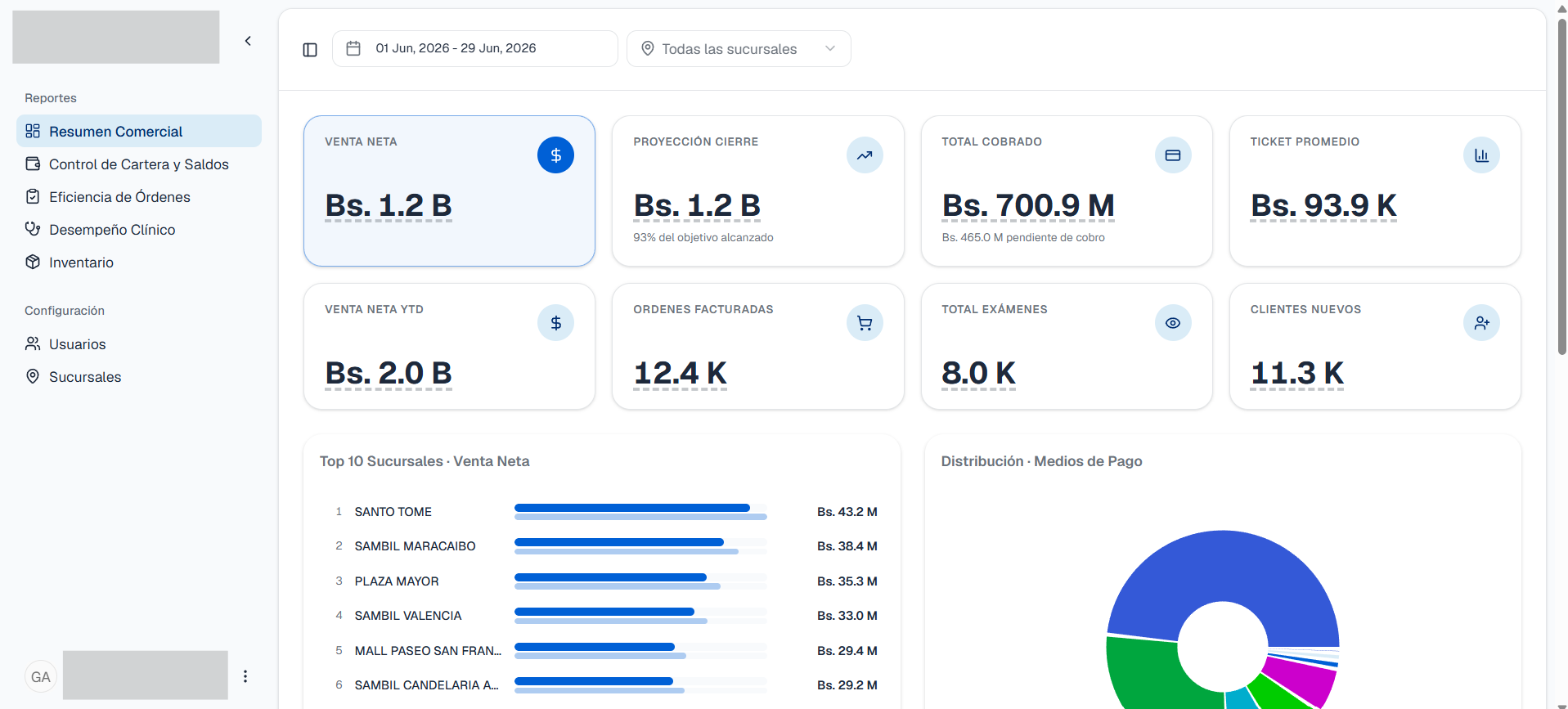This screenshot has height=709, width=1568.
Task: Click the SANTO TOME progress bar
Action: click(x=640, y=512)
